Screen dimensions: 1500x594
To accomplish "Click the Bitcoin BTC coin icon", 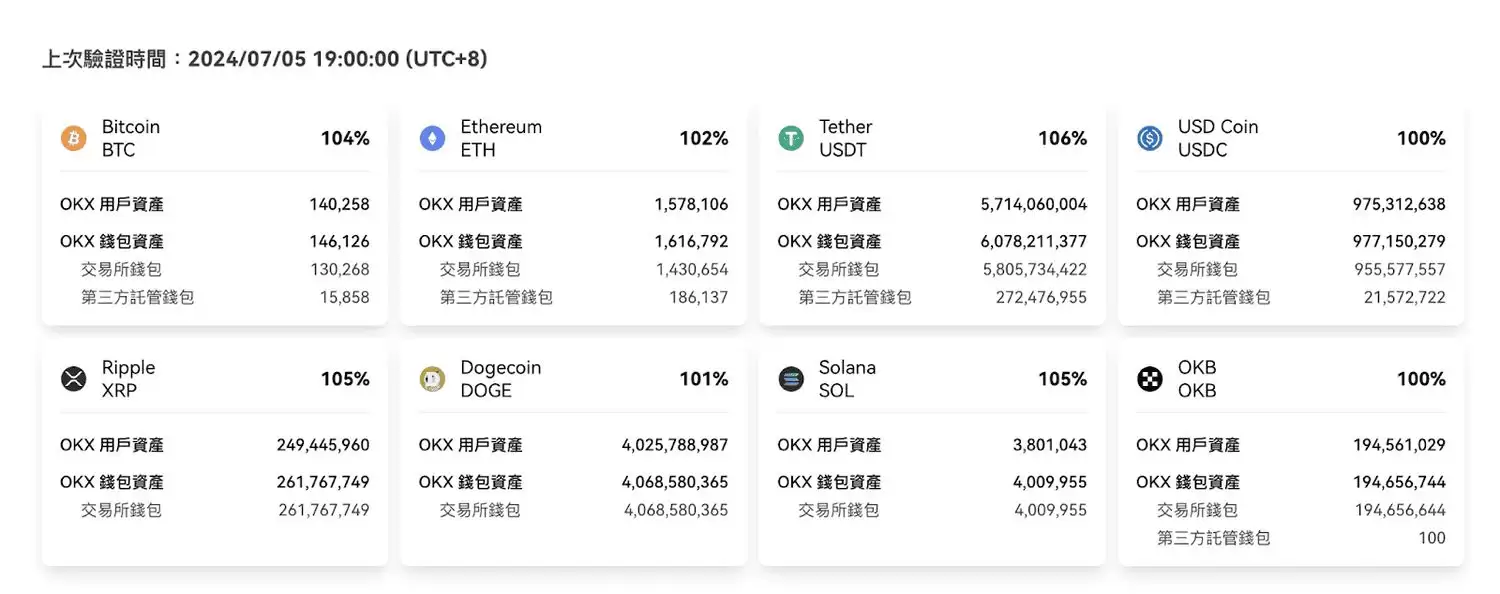I will [x=72, y=138].
